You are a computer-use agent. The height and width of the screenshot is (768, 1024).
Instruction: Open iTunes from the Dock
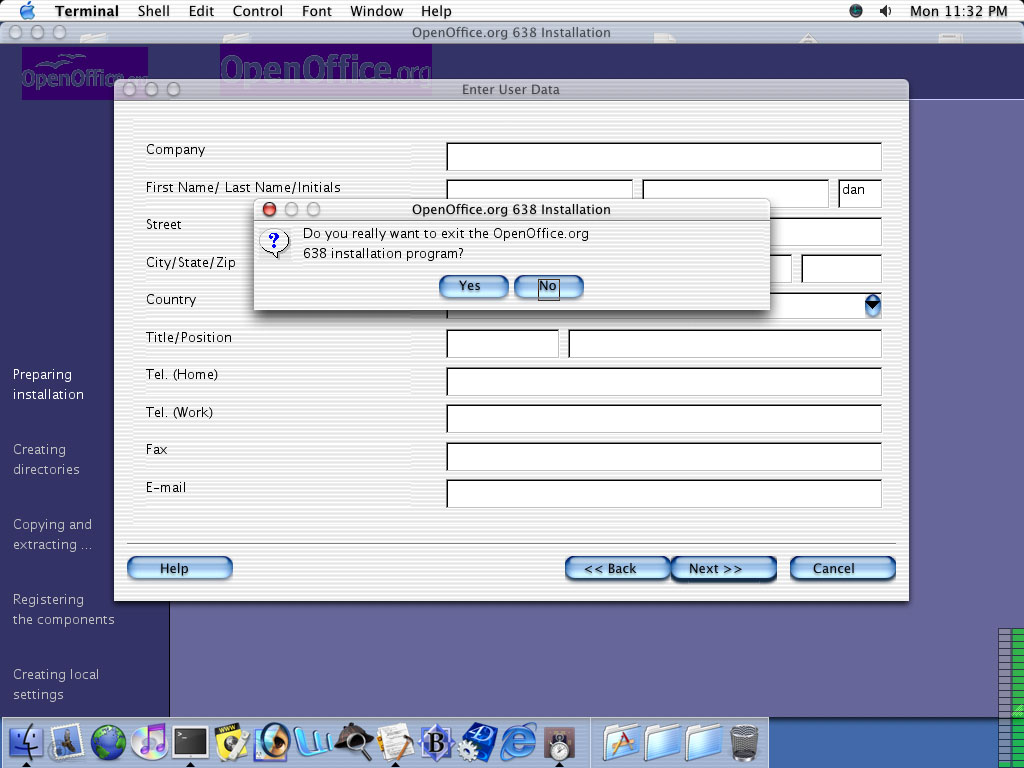click(x=149, y=743)
